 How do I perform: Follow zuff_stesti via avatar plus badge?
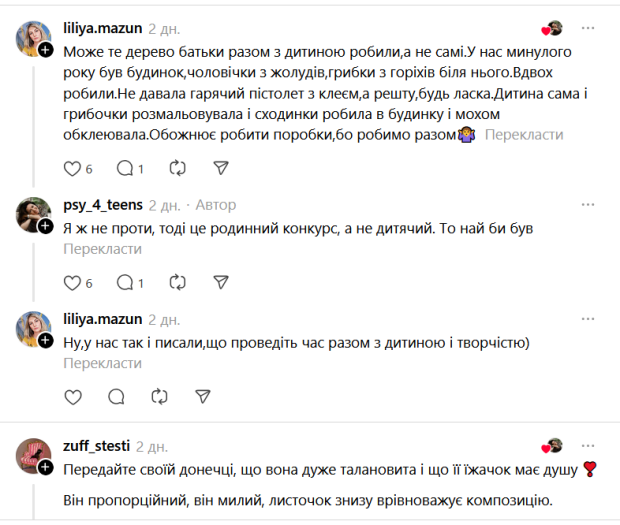(x=46, y=468)
